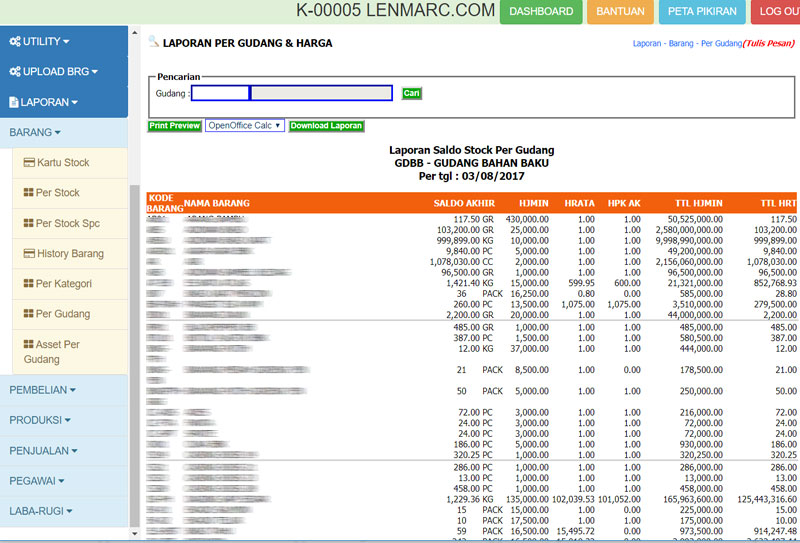Go to the DASHBOARD
Viewport: 800px width, 543px height.
pos(541,11)
